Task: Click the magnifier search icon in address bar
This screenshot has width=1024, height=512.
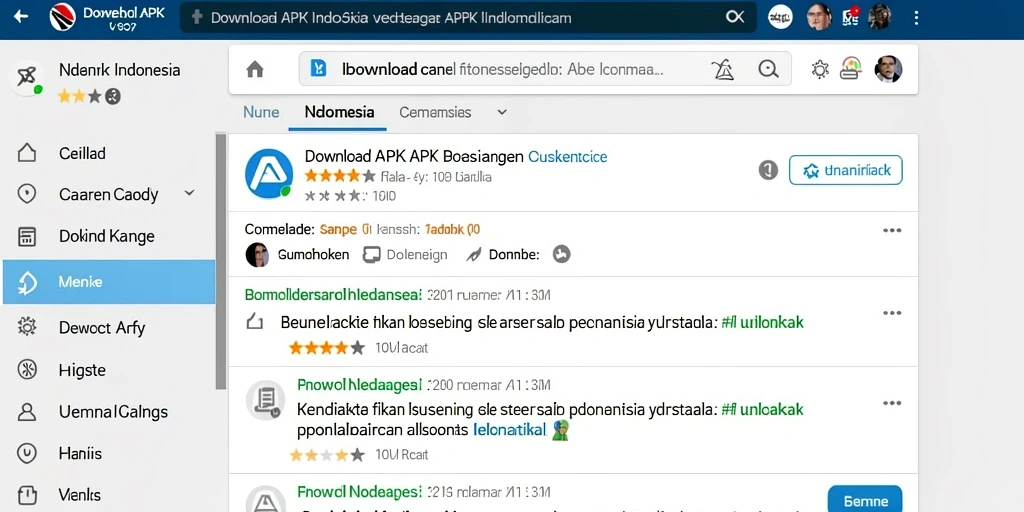Action: click(x=767, y=69)
